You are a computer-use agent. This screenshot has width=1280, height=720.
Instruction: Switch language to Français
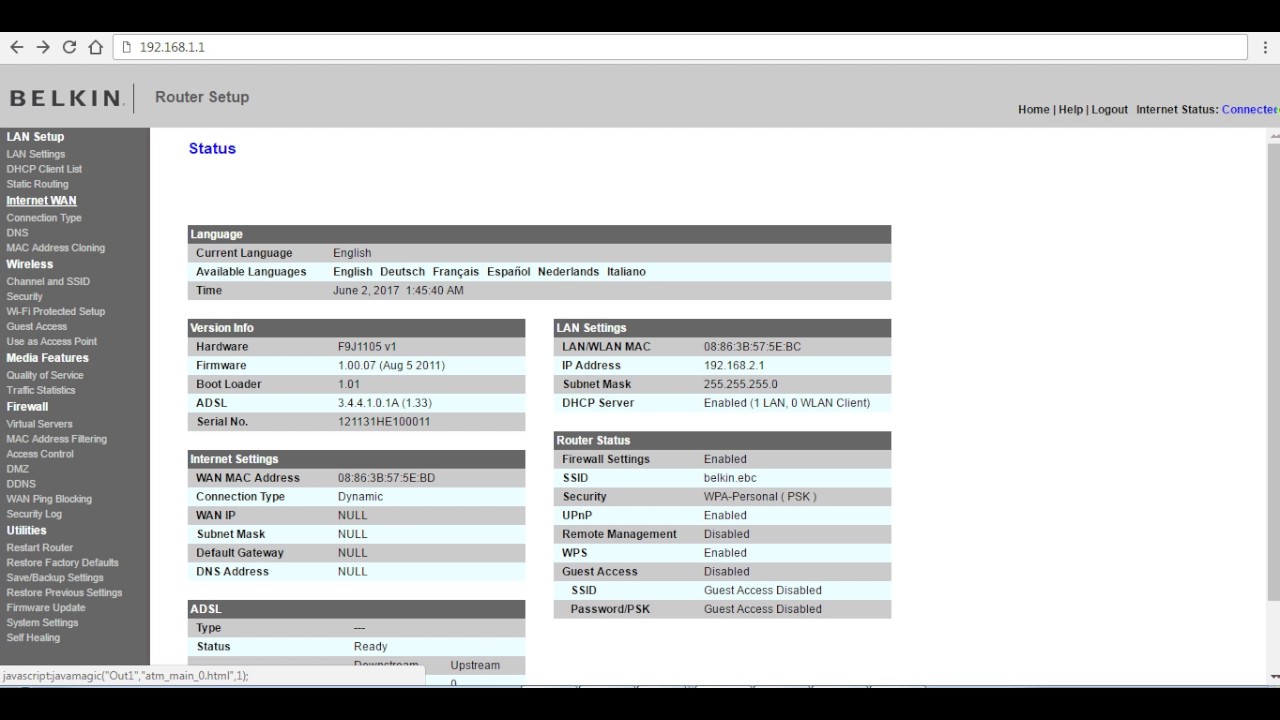pyautogui.click(x=456, y=272)
